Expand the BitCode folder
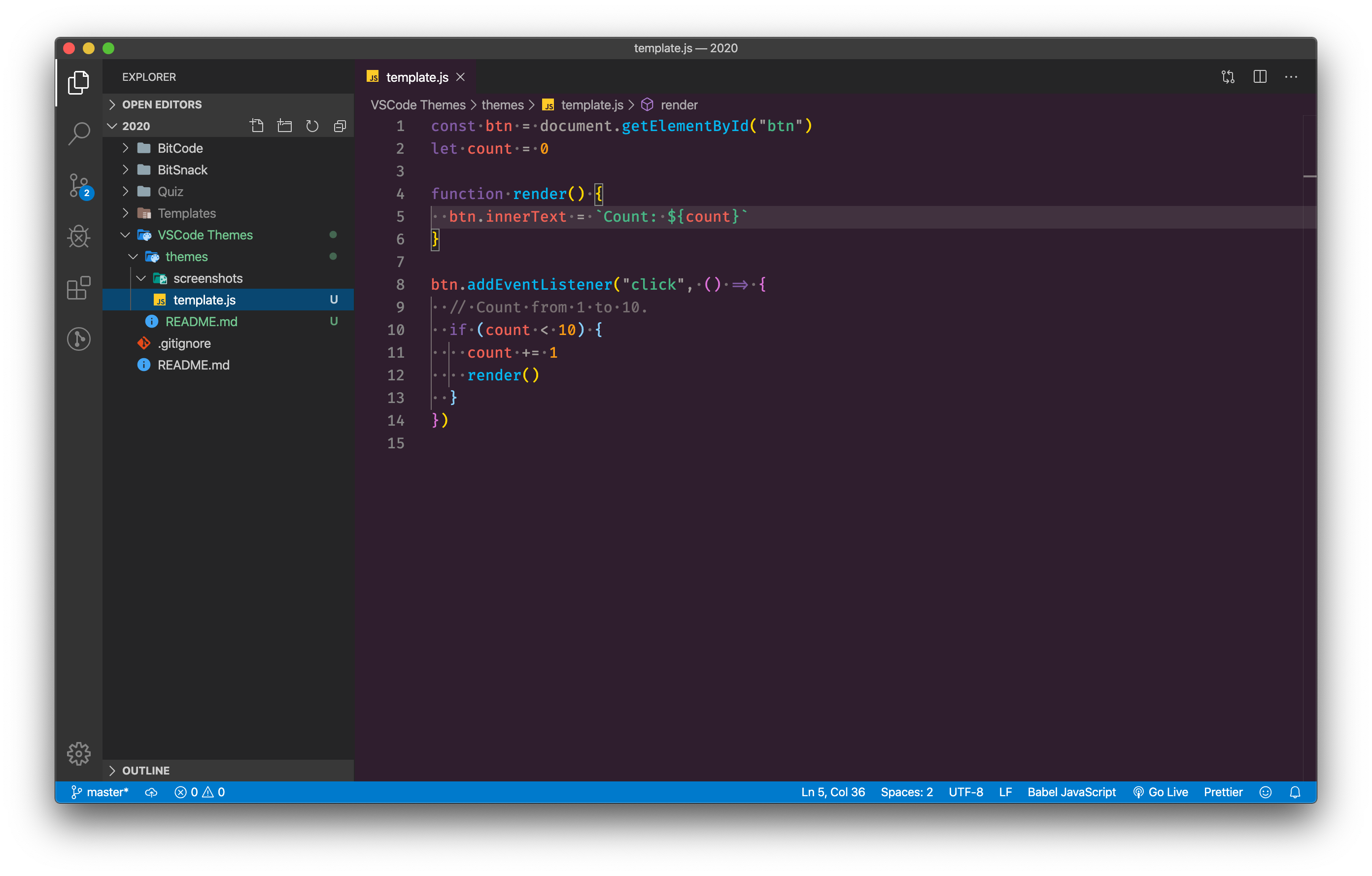 click(x=179, y=148)
